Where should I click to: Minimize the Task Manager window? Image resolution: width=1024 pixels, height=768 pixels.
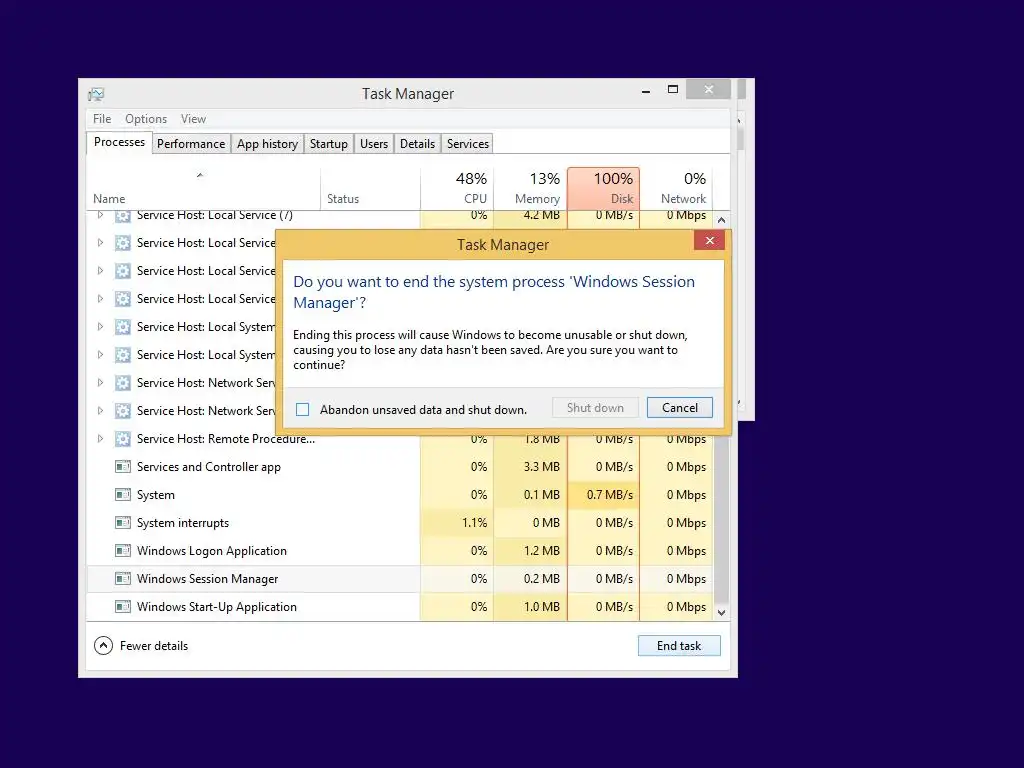[x=646, y=90]
